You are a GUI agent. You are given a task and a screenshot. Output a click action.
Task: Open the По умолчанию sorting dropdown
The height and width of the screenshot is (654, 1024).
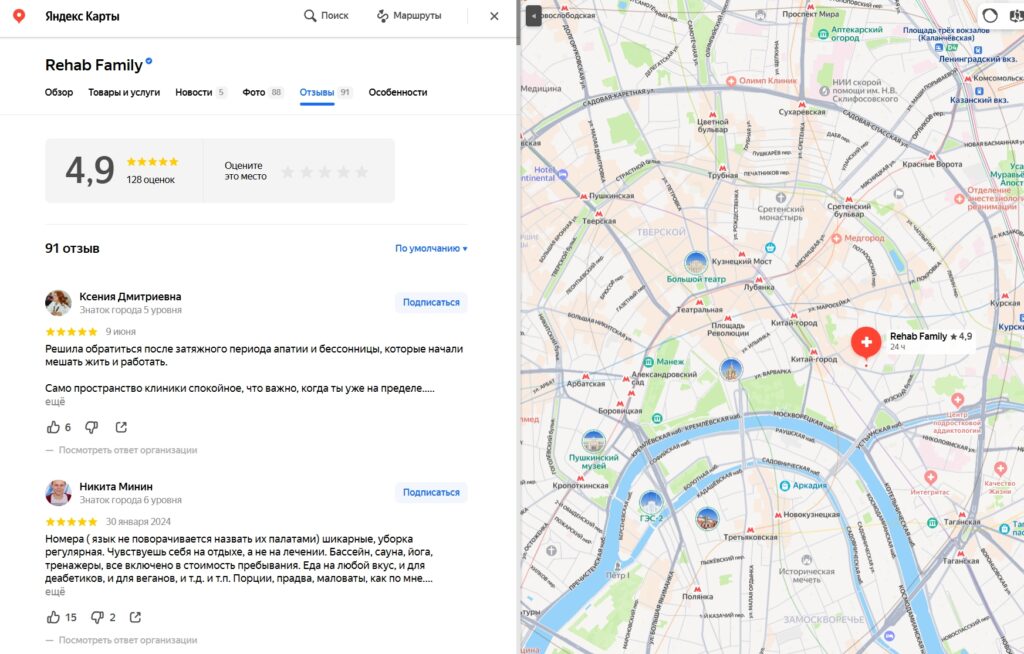[x=431, y=248]
